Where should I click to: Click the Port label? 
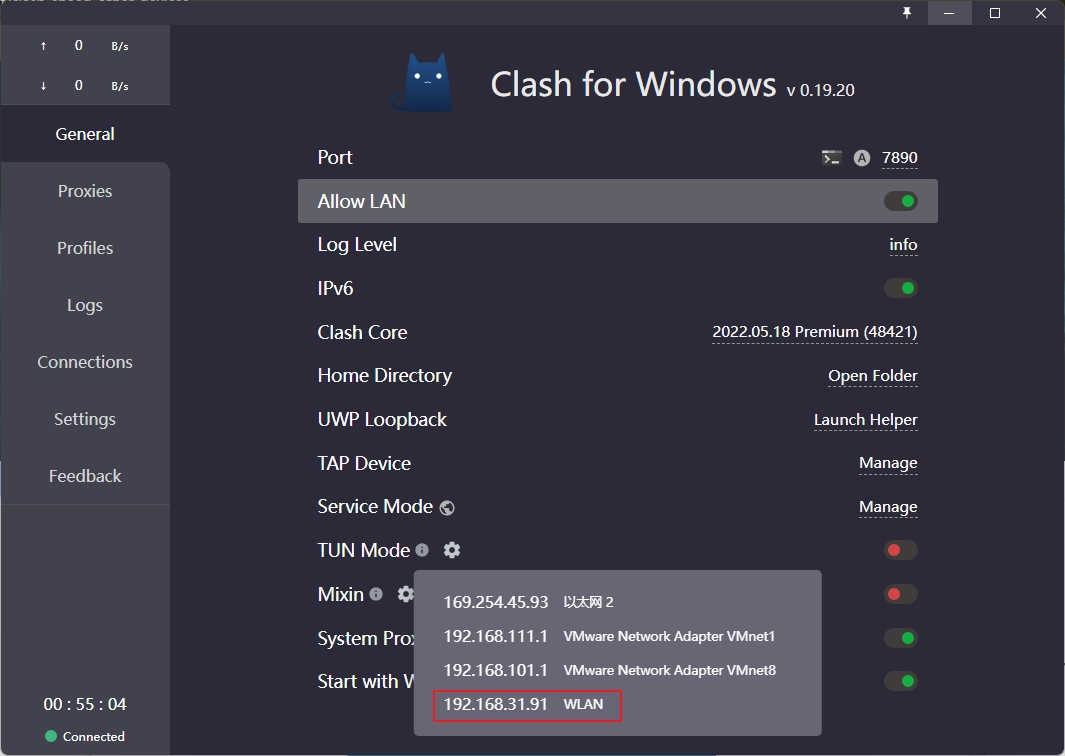[335, 158]
